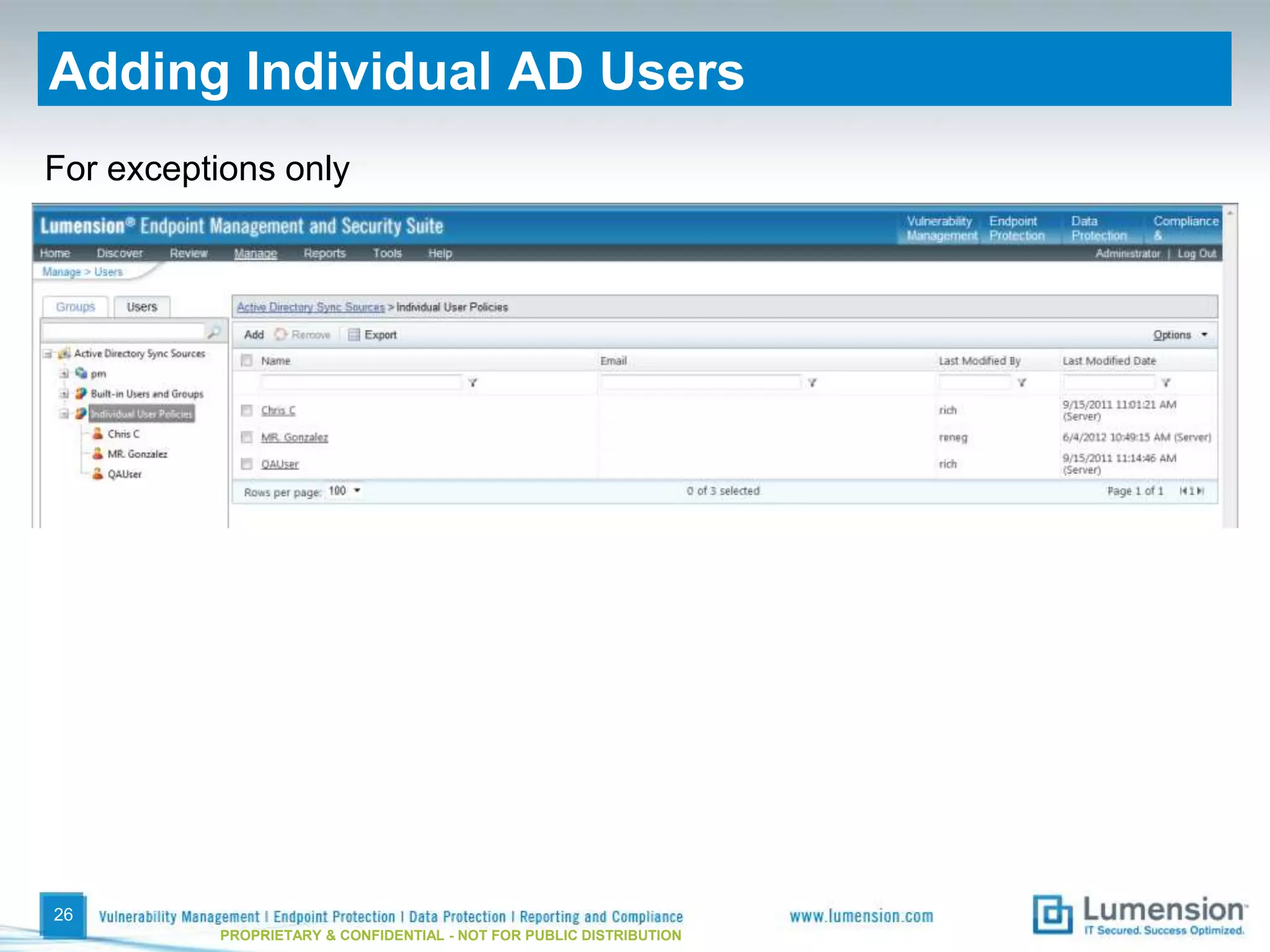This screenshot has height=952, width=1270.
Task: Click the pm domain icon in the tree
Action: (x=81, y=373)
